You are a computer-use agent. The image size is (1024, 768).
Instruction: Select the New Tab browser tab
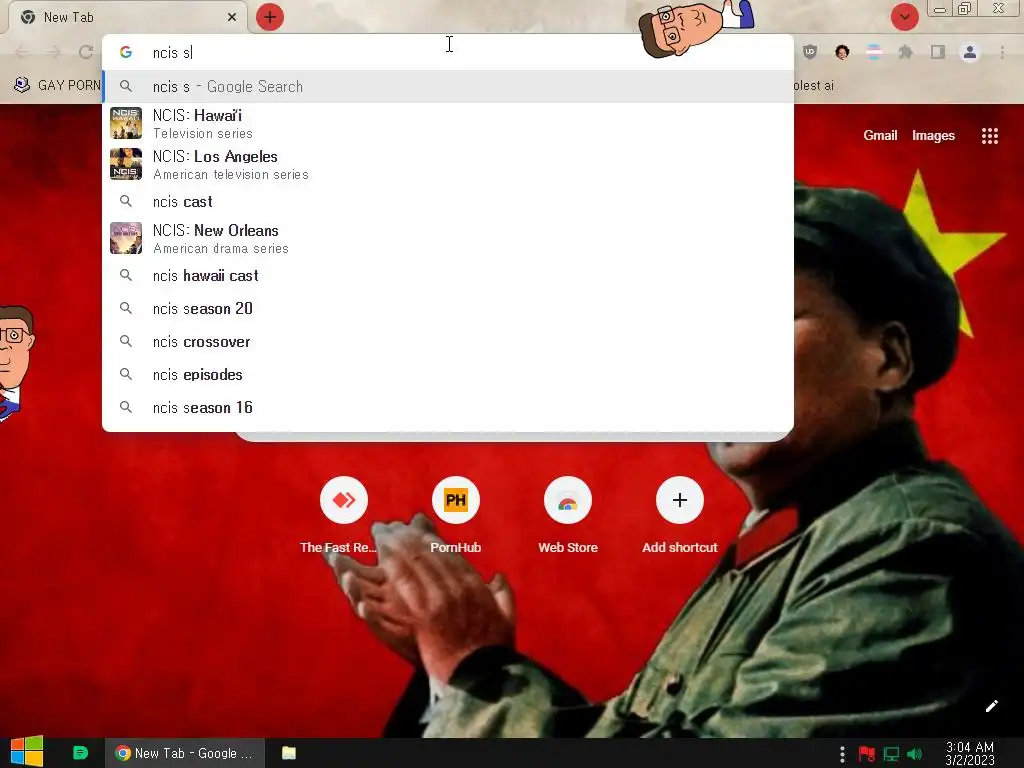tap(128, 17)
